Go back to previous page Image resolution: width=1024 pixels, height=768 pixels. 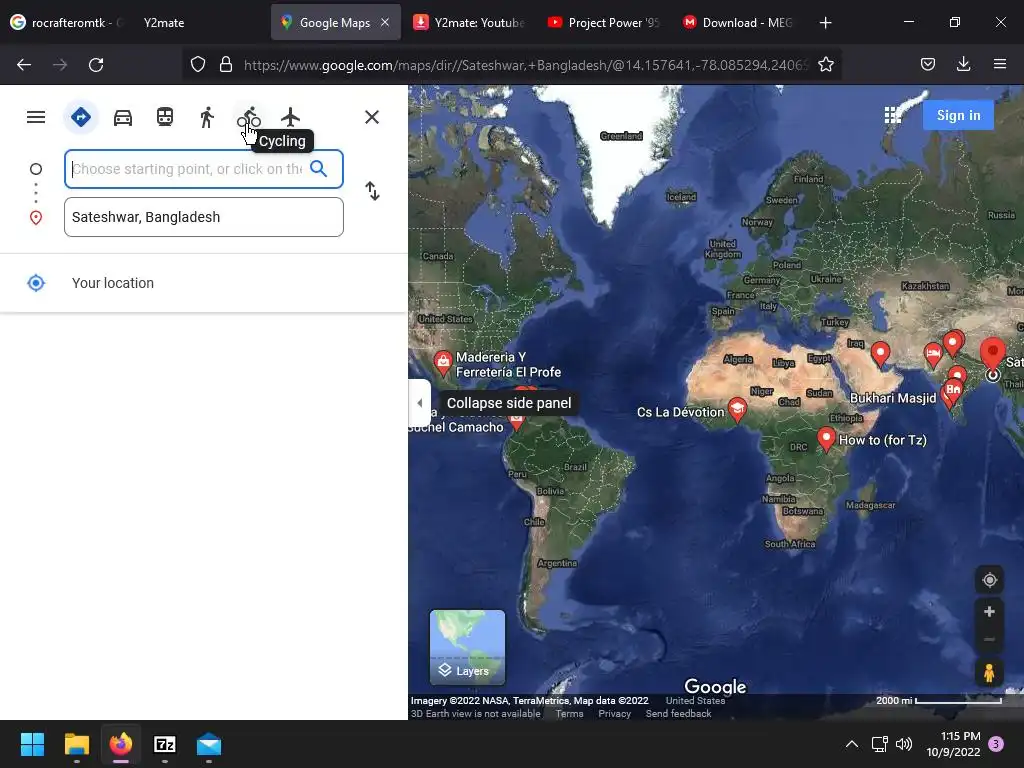[x=24, y=65]
